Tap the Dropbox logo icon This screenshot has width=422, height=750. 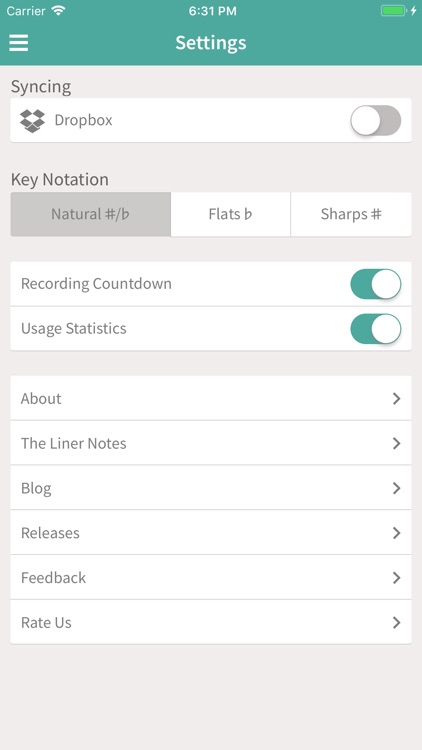tap(33, 121)
